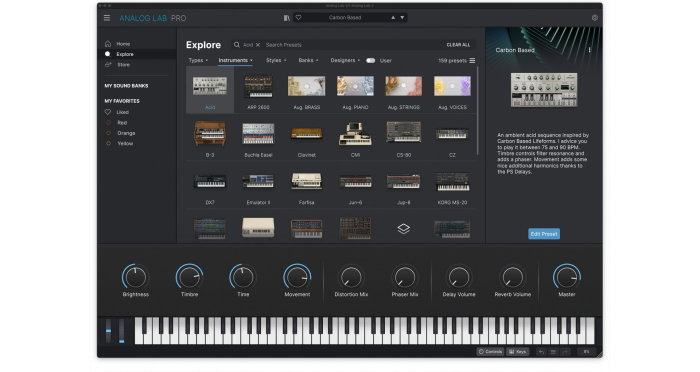Clear all filters with CLEAR ALL

tap(458, 45)
